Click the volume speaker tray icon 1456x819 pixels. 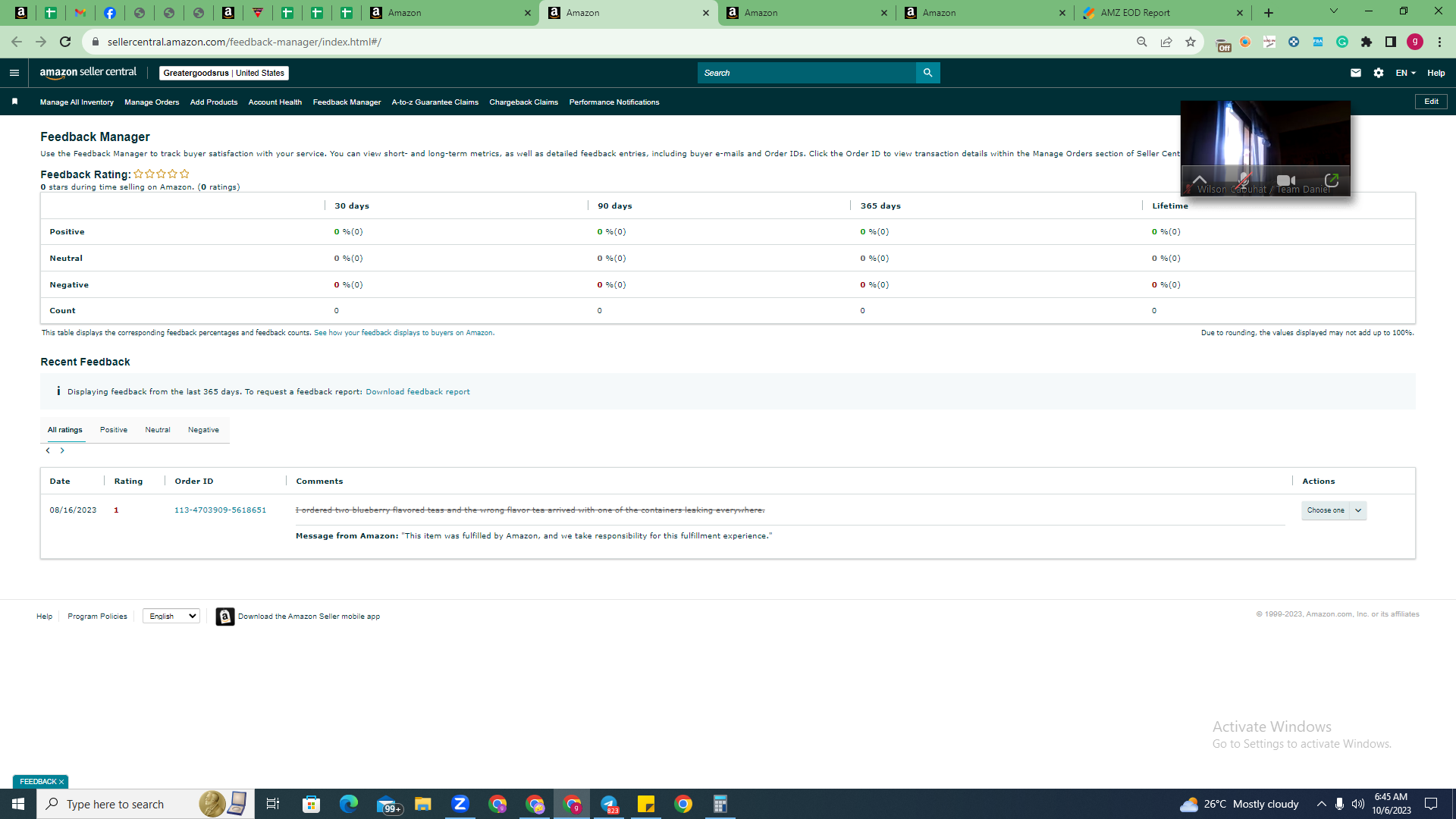(1358, 804)
